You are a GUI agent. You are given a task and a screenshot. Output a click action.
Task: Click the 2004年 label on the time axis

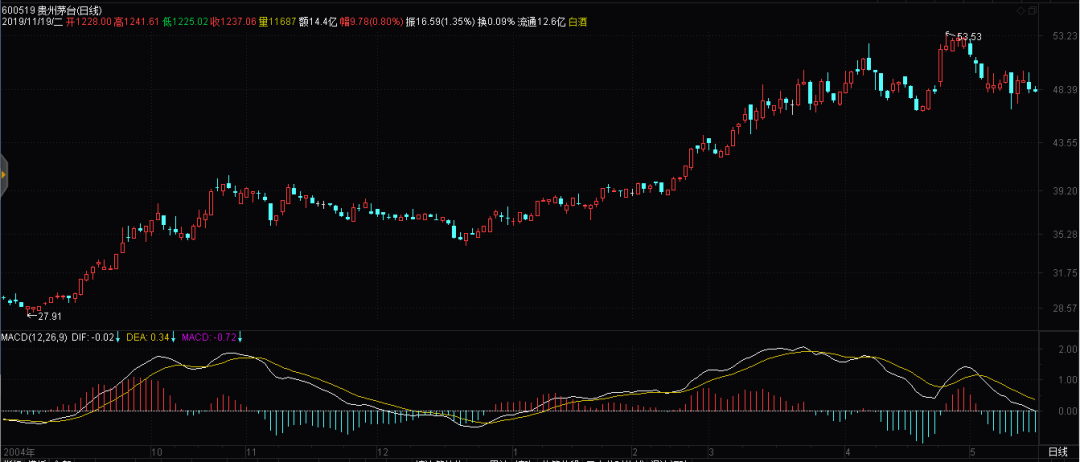pyautogui.click(x=18, y=452)
